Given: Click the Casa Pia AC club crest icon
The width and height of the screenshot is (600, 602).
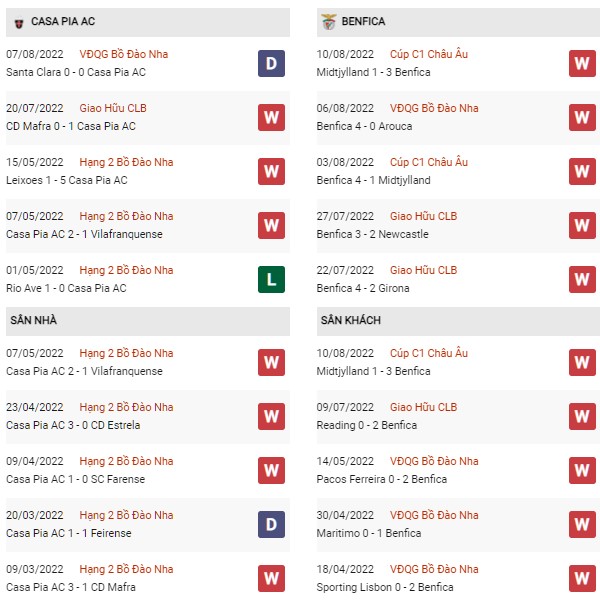Looking at the screenshot, I should (18, 23).
